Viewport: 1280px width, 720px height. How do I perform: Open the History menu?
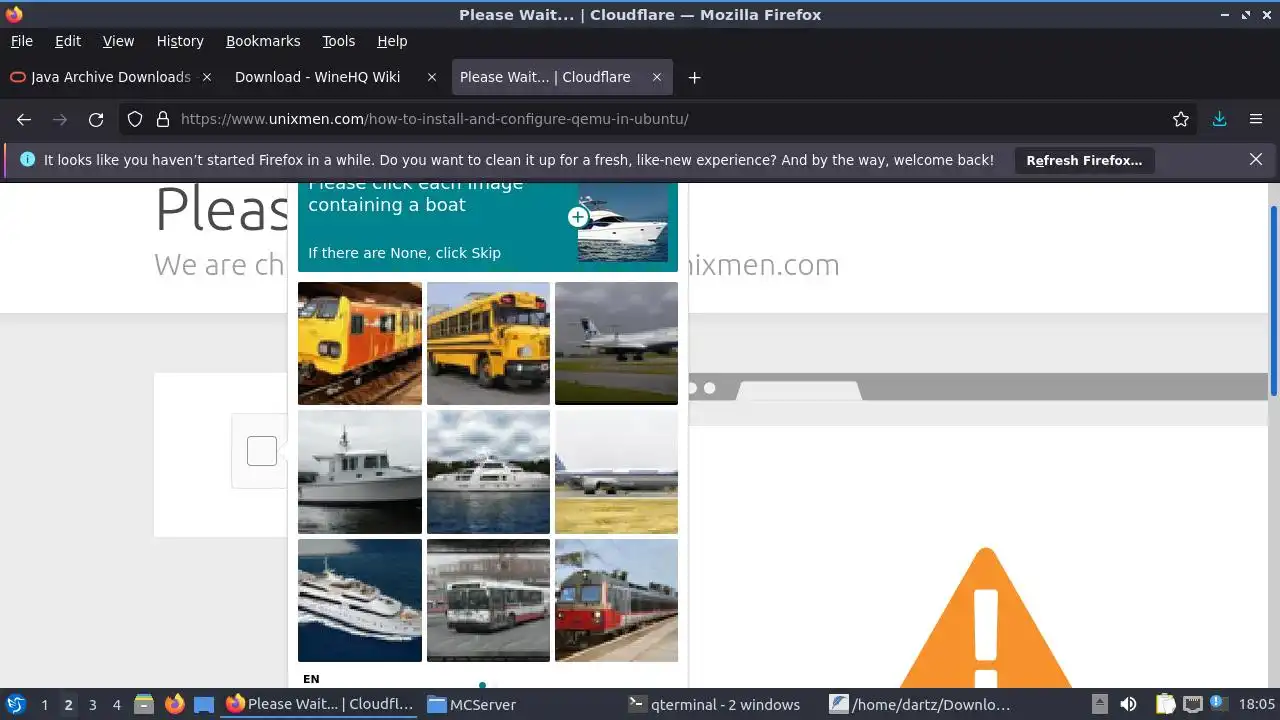point(180,41)
